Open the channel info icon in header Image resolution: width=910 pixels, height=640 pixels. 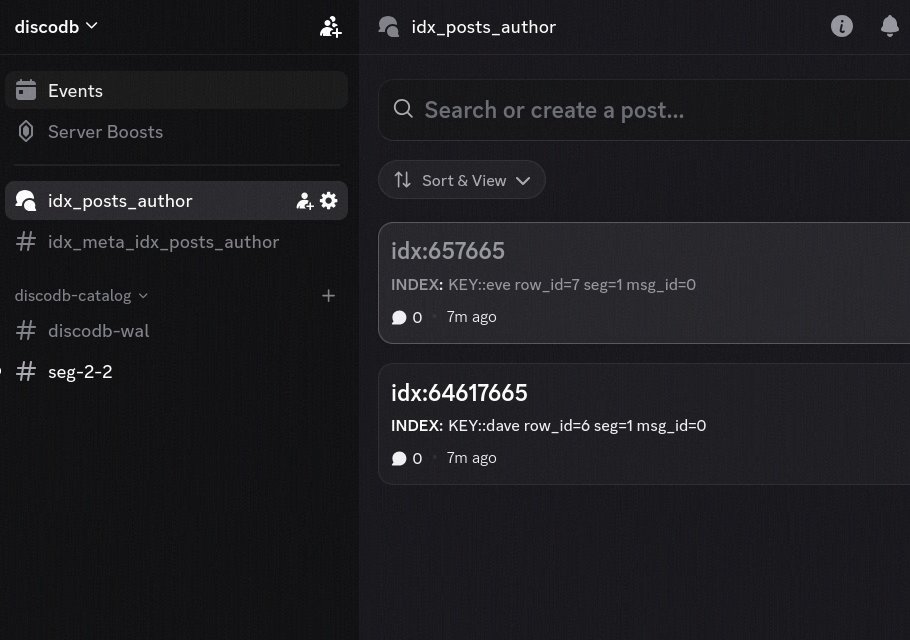click(x=842, y=26)
